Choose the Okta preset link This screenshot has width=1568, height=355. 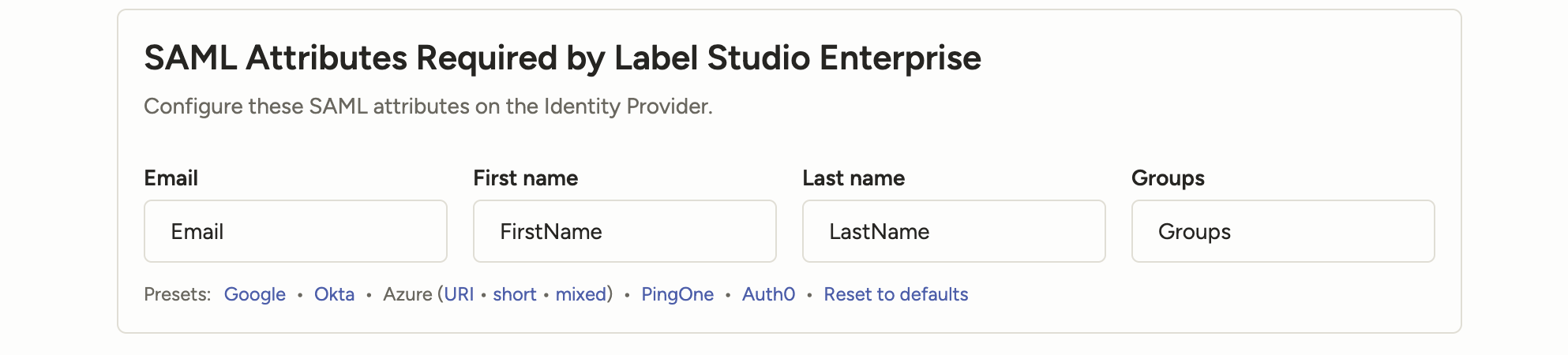coord(334,294)
